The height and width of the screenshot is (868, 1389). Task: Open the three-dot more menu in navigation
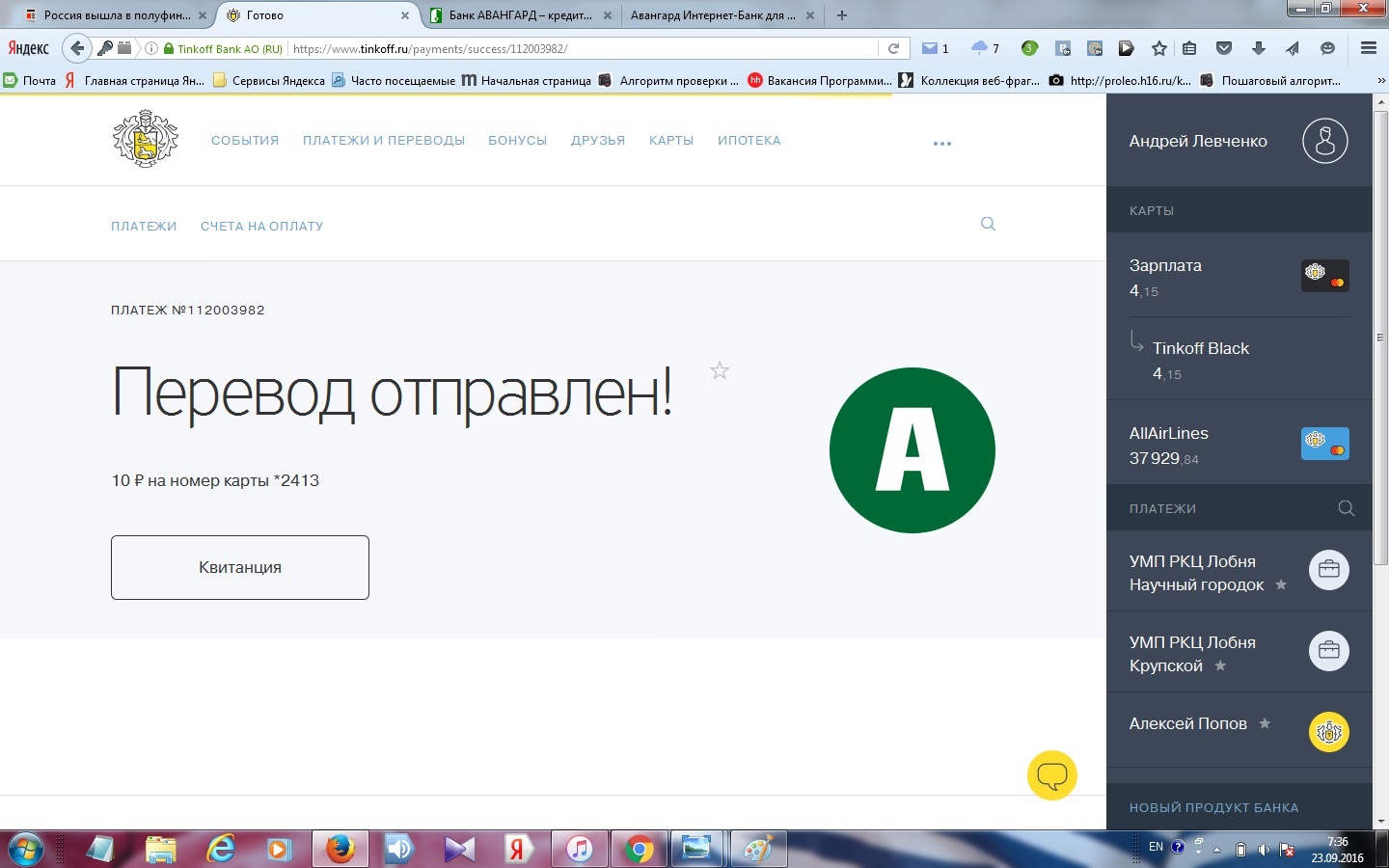pyautogui.click(x=942, y=144)
